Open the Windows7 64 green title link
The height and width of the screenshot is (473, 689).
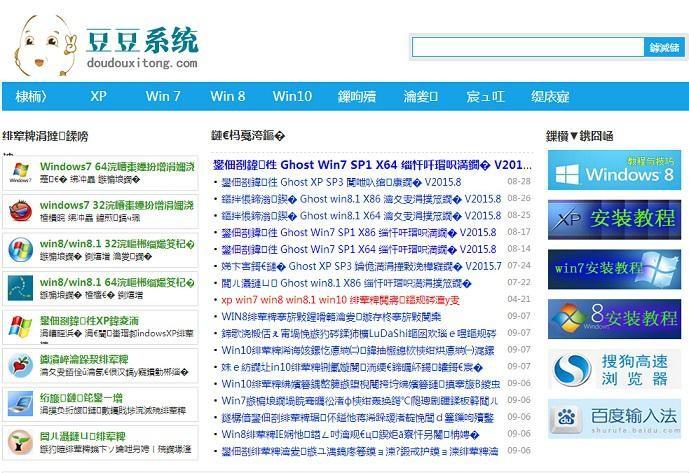[x=117, y=167]
